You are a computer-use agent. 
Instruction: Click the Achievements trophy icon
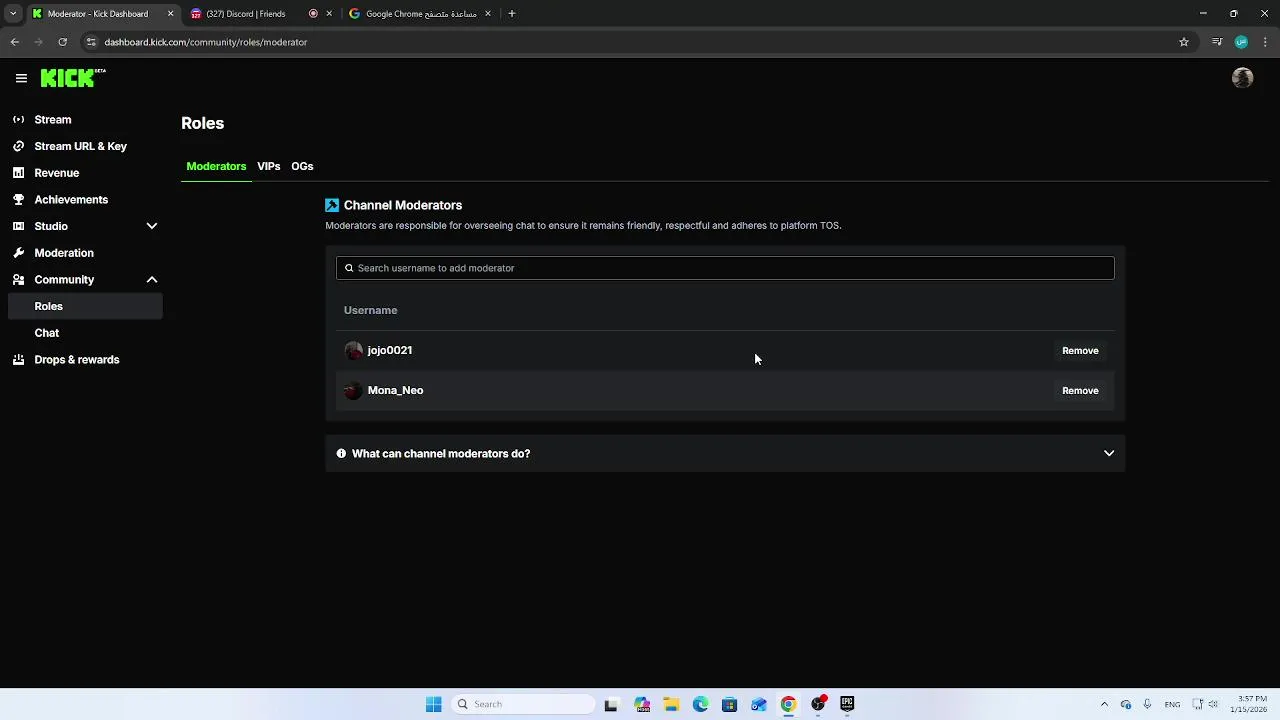click(x=18, y=199)
